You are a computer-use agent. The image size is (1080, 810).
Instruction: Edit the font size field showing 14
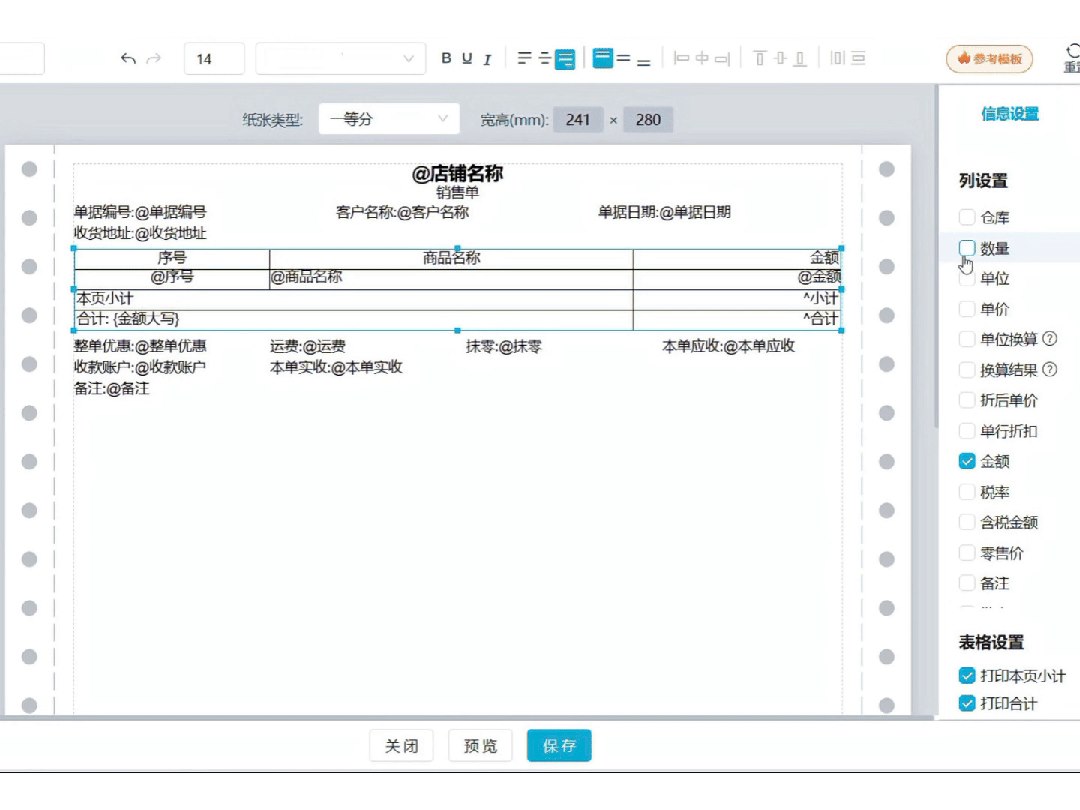coord(214,59)
